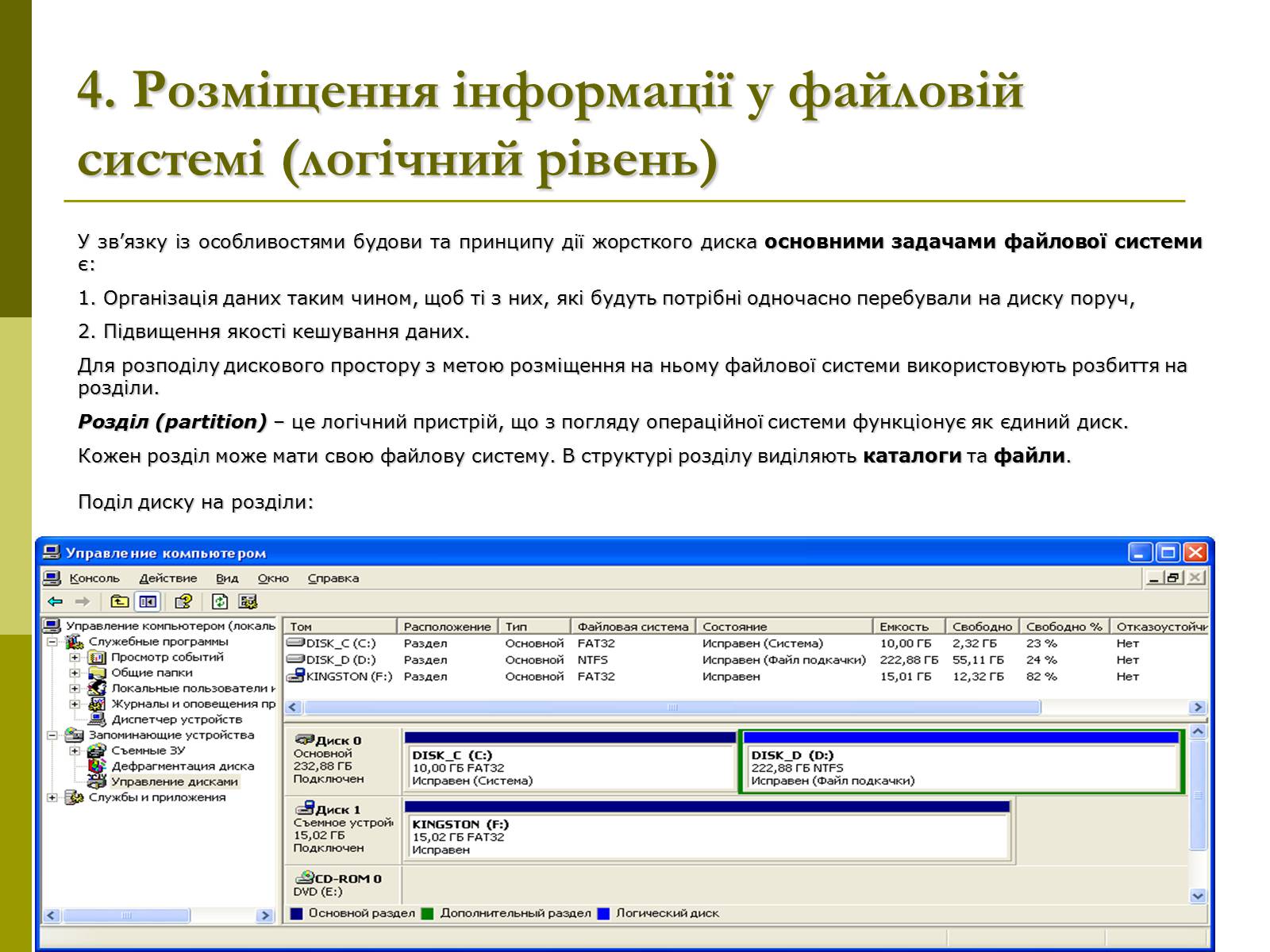Click the Диск 0 disk icon
1270x952 pixels.
[x=305, y=739]
